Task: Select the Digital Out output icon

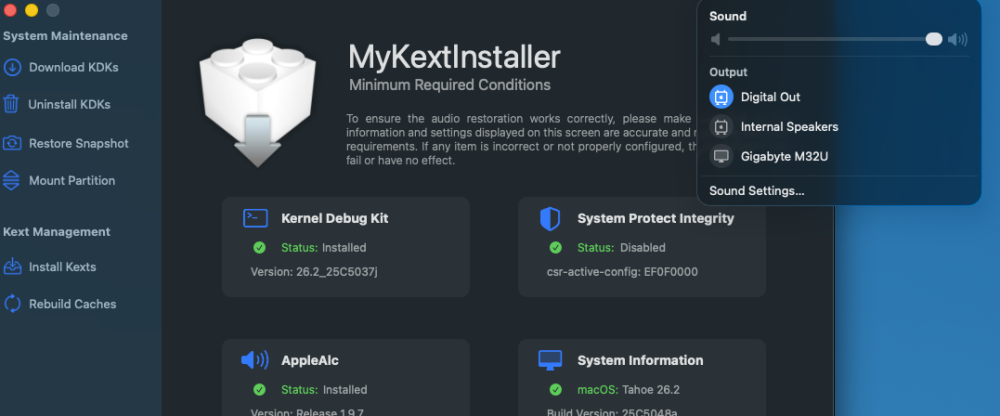Action: (x=721, y=97)
